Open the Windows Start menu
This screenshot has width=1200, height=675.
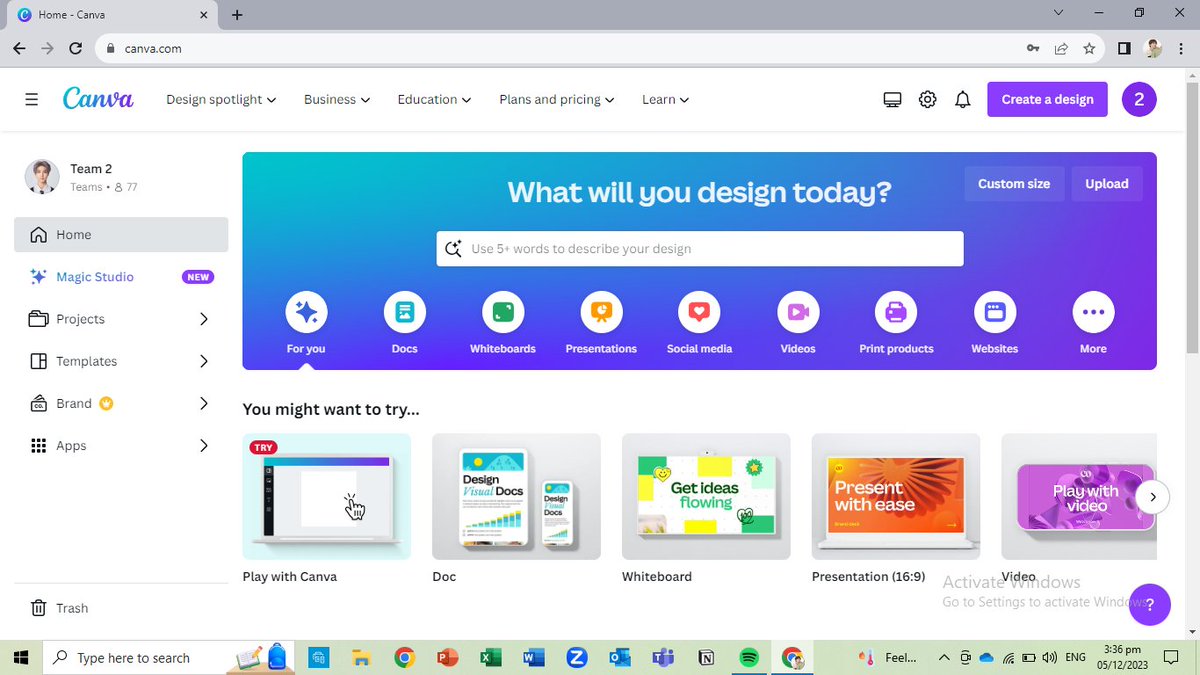pos(21,657)
